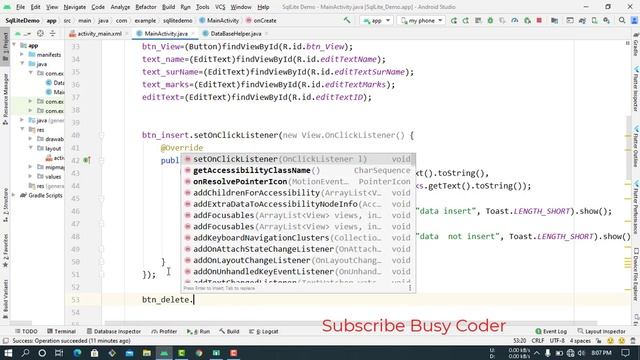This screenshot has height=360, width=640.
Task: Open Microsoft Edge from the taskbar
Action: point(77,353)
